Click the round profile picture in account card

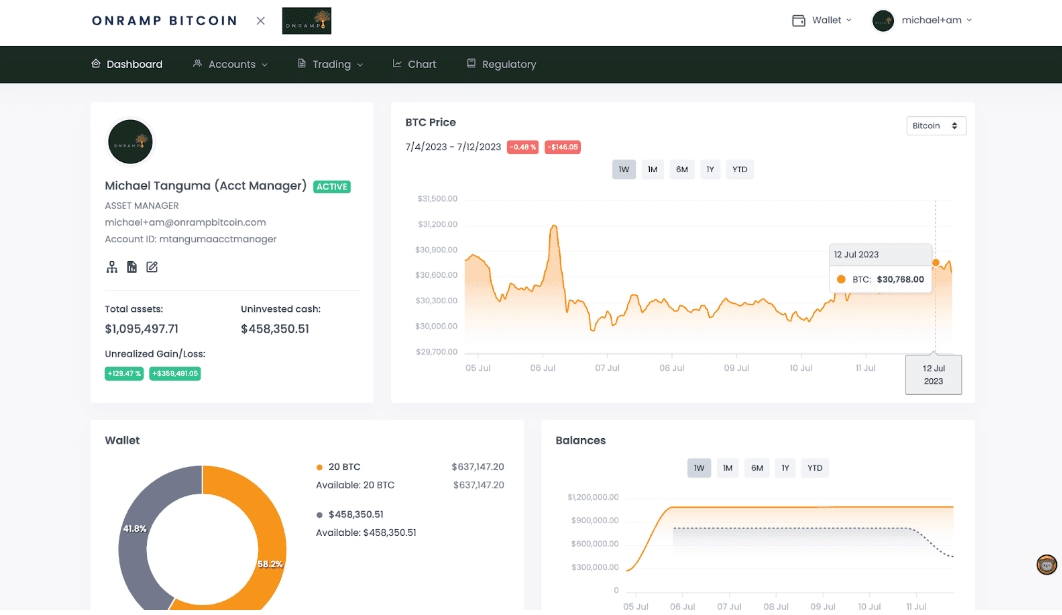[x=130, y=142]
